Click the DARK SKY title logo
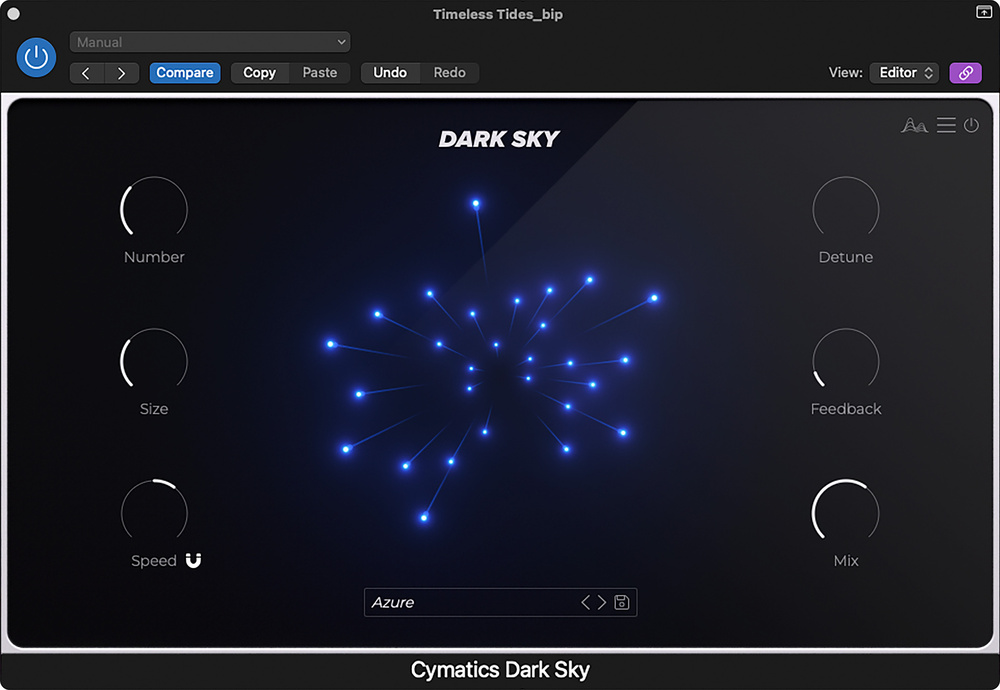This screenshot has height=690, width=1000. pos(499,139)
